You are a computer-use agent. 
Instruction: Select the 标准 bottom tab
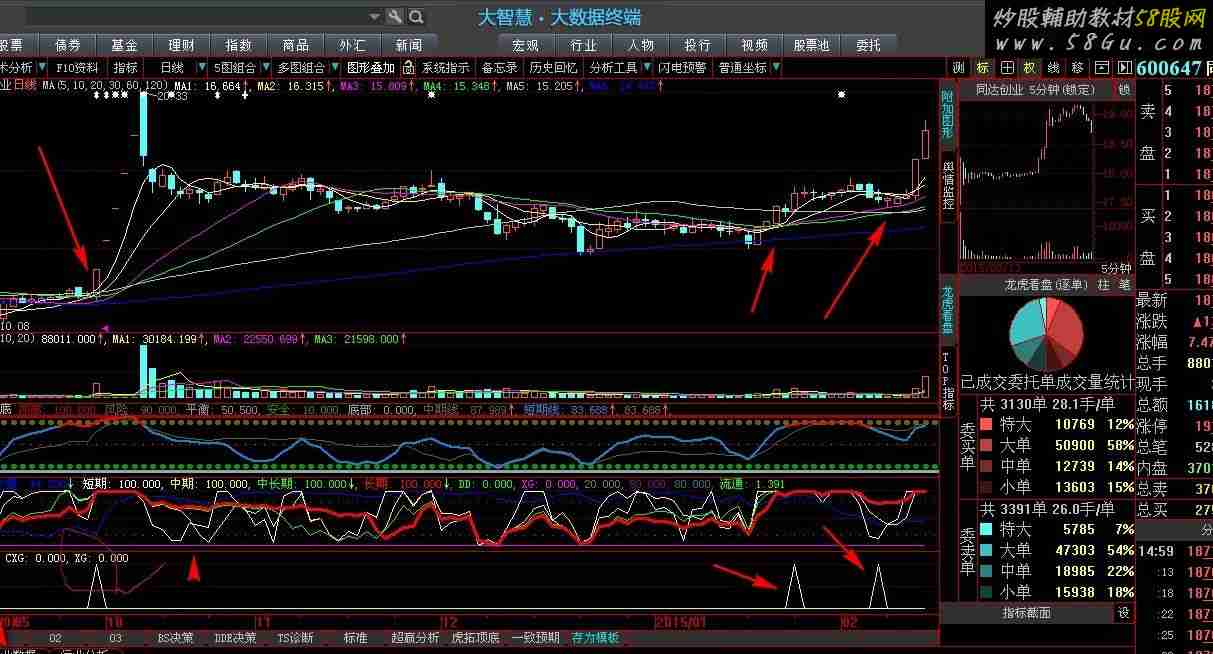click(x=355, y=638)
